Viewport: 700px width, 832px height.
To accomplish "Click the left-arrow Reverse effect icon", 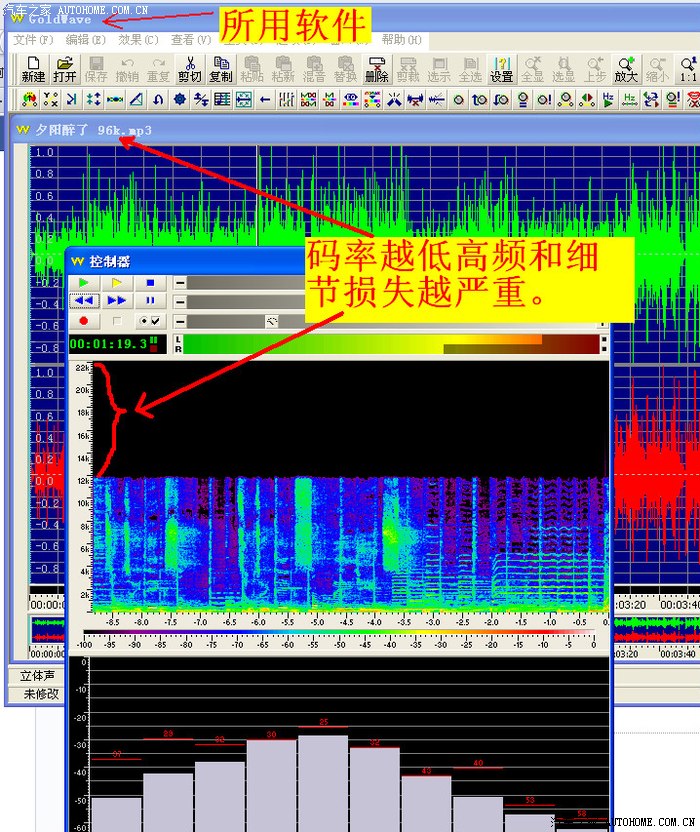I will coord(265,99).
